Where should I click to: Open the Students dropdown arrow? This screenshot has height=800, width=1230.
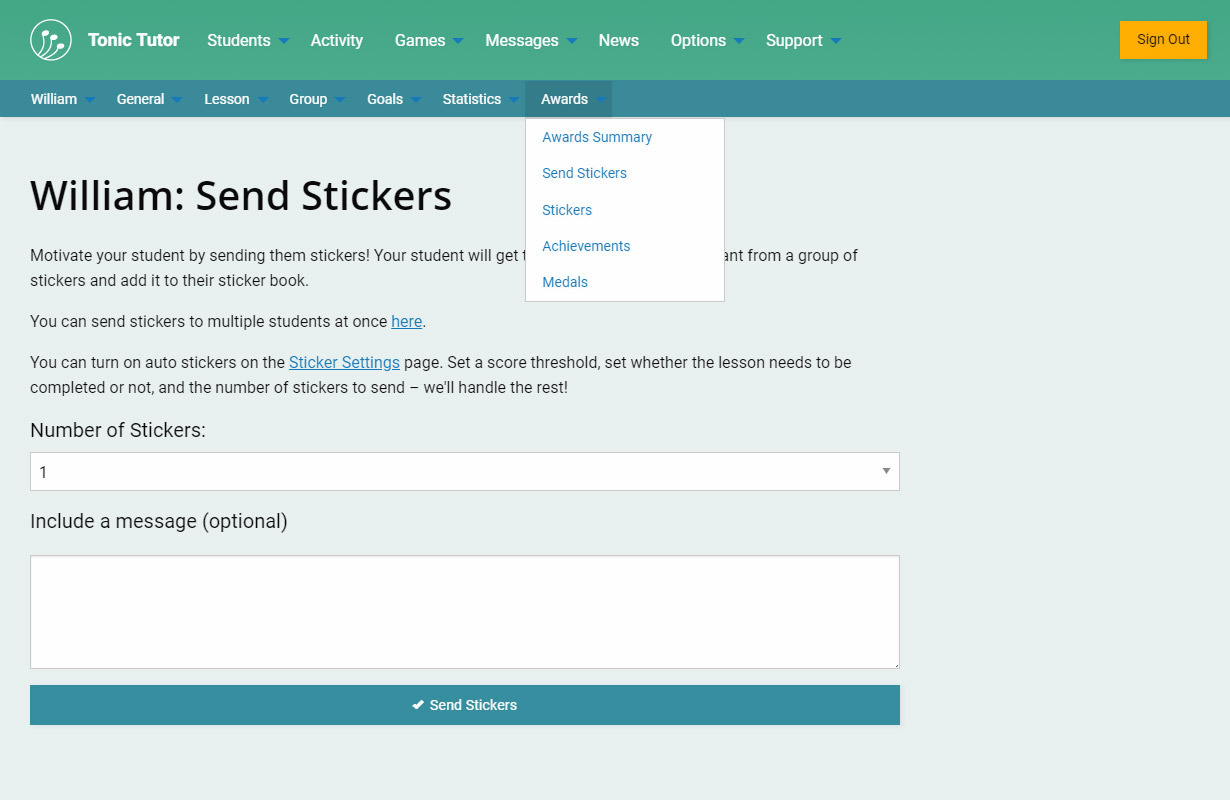(284, 41)
